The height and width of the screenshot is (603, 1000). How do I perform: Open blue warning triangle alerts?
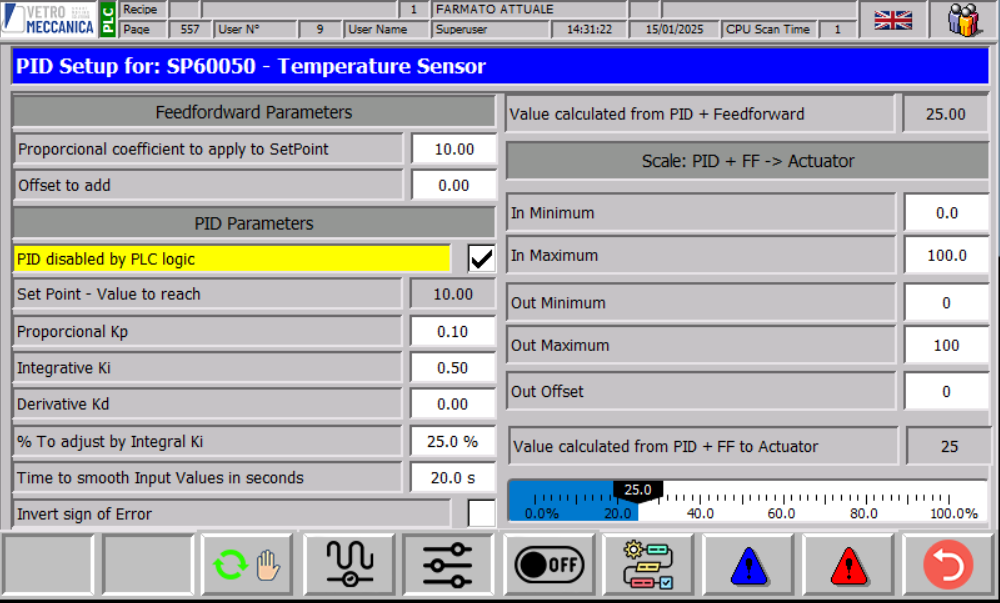pyautogui.click(x=748, y=565)
